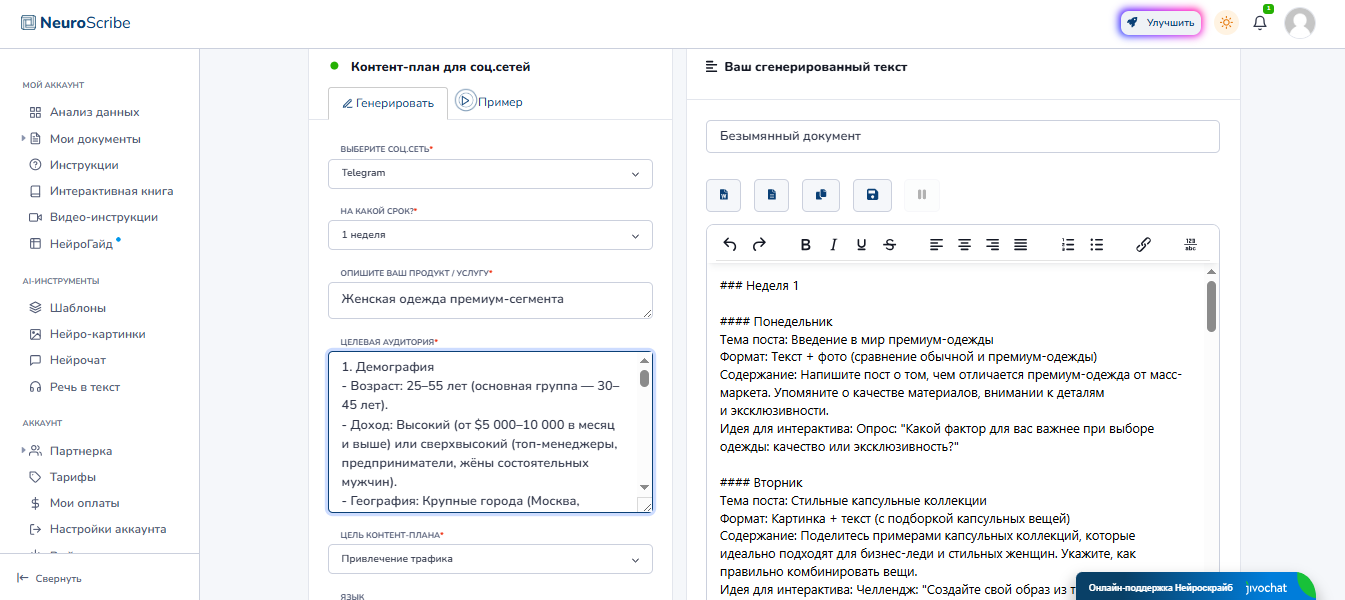Insert a hyperlink
1345x600 pixels.
click(1143, 244)
